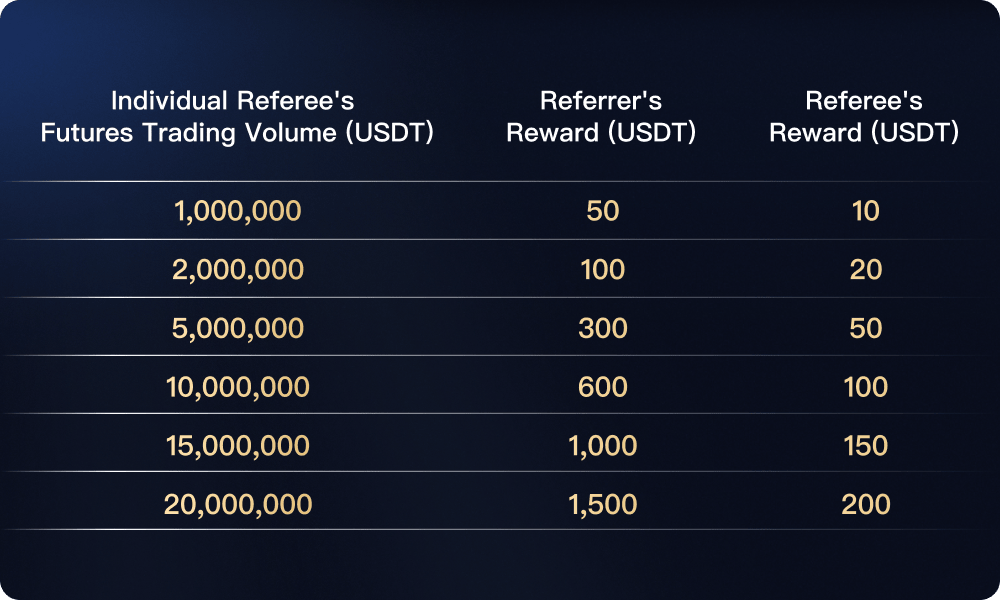The height and width of the screenshot is (600, 1000).
Task: Select Referrer's Reward 100 in the 2,000,000 row
Action: coord(602,270)
